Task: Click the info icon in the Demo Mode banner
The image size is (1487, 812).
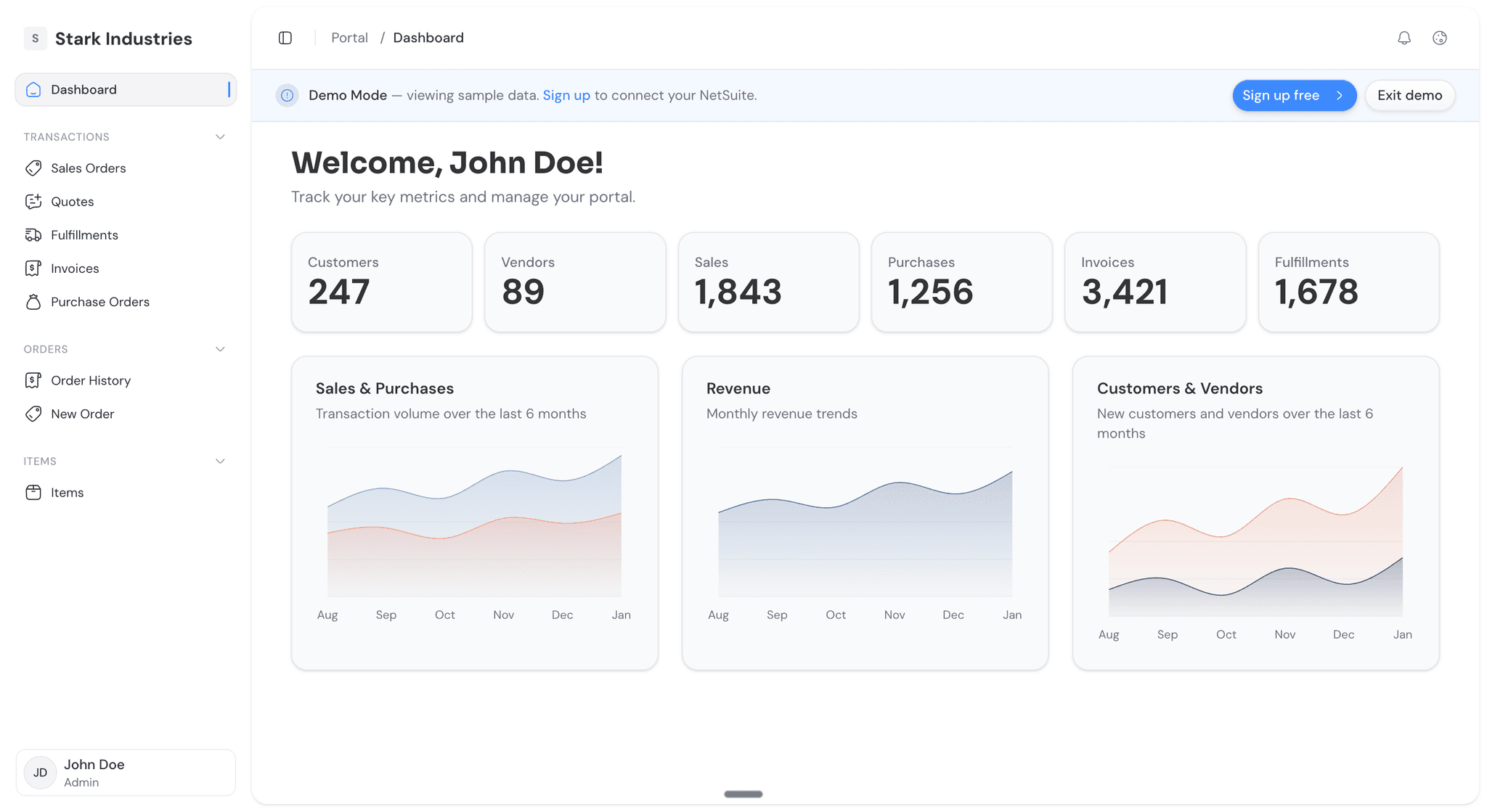Action: 287,95
